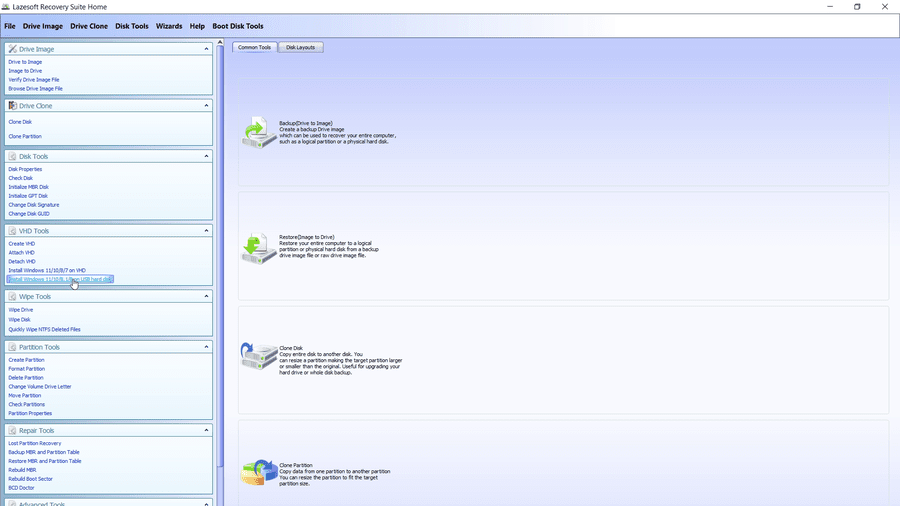This screenshot has height=506, width=900.
Task: Open Verify Drive Image File
Action: tap(34, 80)
